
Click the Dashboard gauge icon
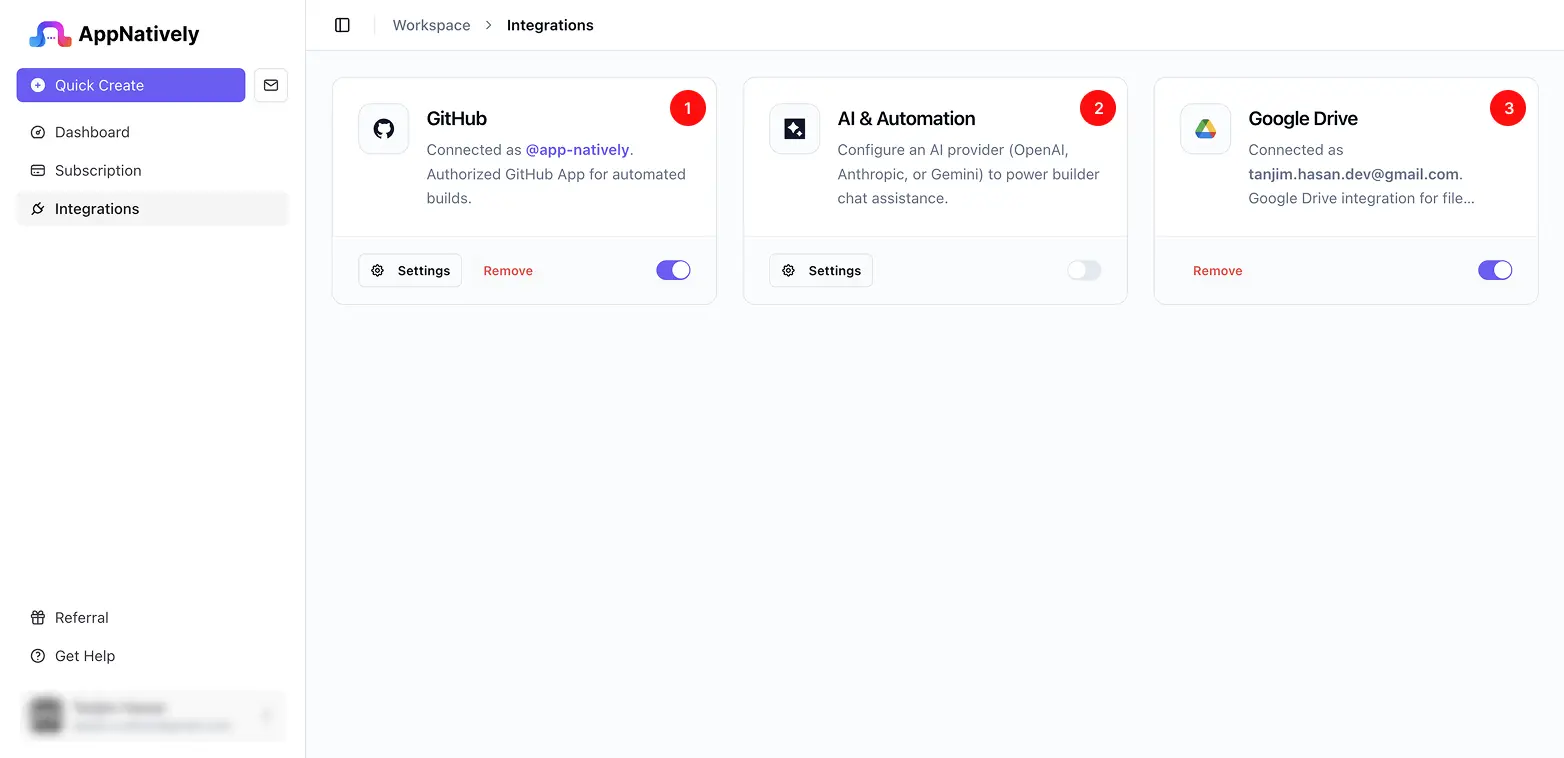[38, 132]
